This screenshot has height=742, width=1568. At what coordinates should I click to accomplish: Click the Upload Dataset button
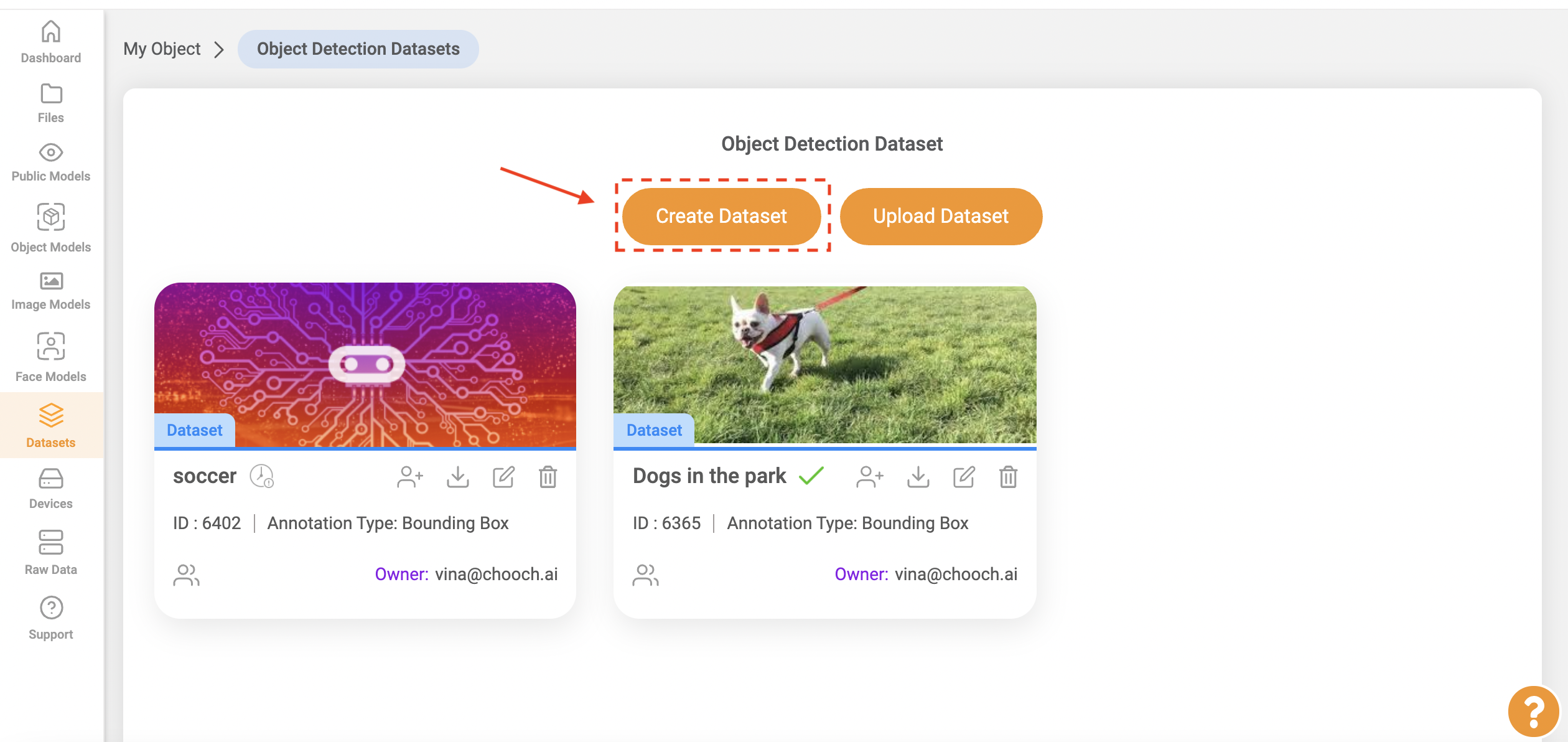click(940, 216)
